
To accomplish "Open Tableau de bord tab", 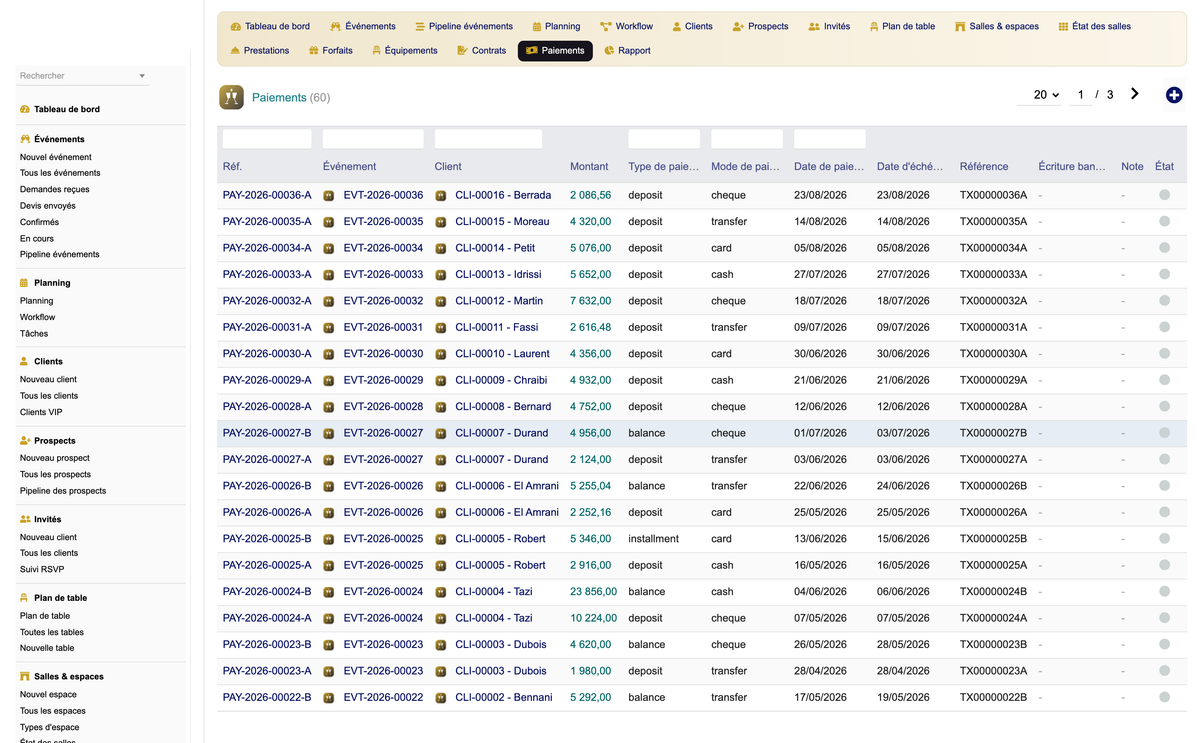I will [270, 26].
